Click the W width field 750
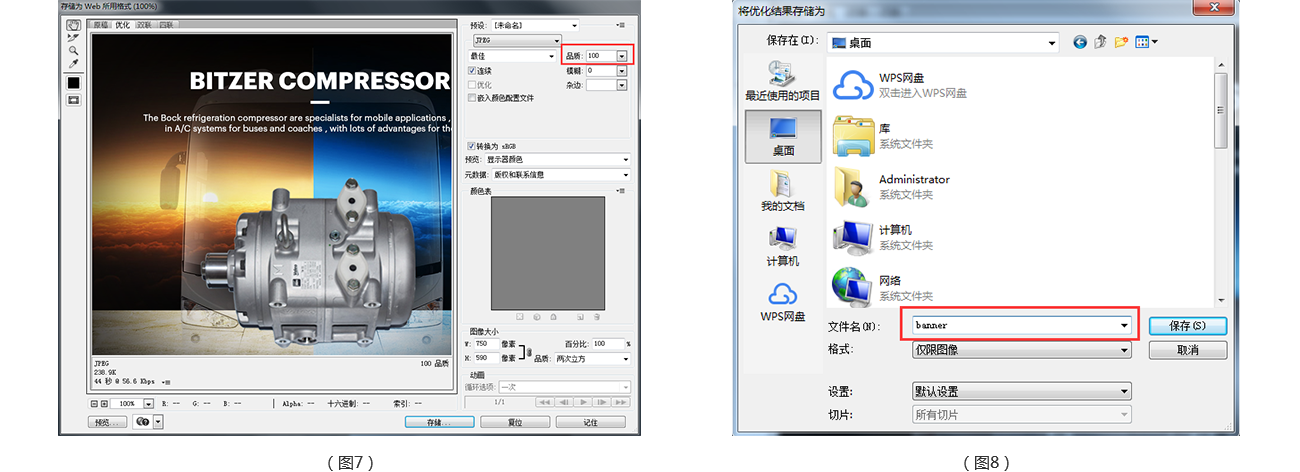Screen dimensions: 1300x472 [x=486, y=343]
